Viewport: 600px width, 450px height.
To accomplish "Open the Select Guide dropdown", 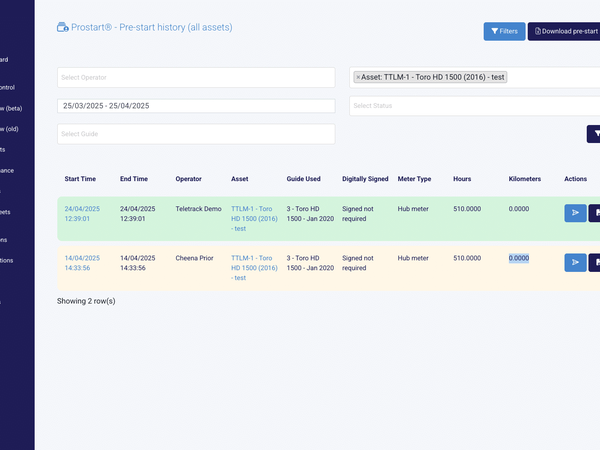I will tap(196, 134).
